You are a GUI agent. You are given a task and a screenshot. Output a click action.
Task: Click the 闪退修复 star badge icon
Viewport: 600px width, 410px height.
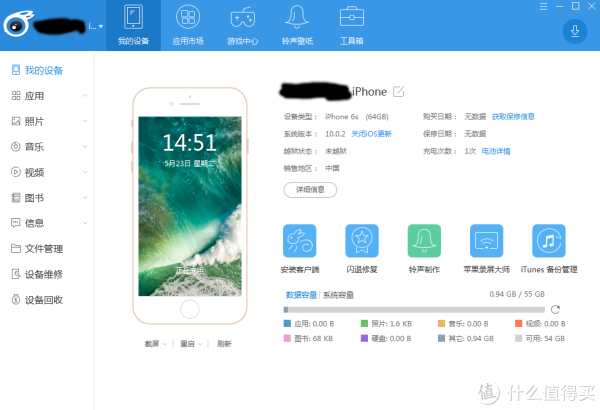(x=362, y=241)
